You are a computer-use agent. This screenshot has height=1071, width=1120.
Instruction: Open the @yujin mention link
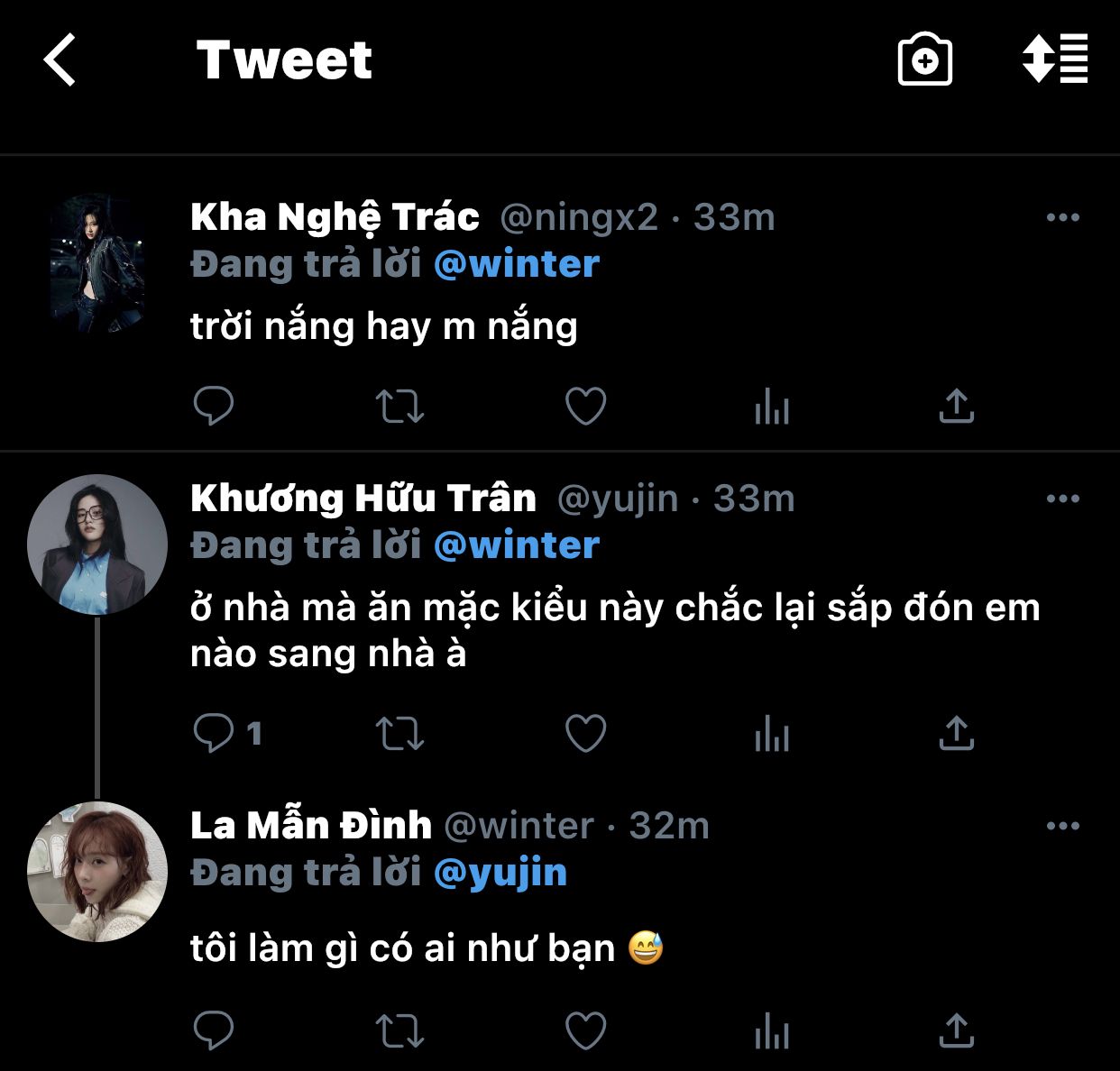tap(500, 873)
